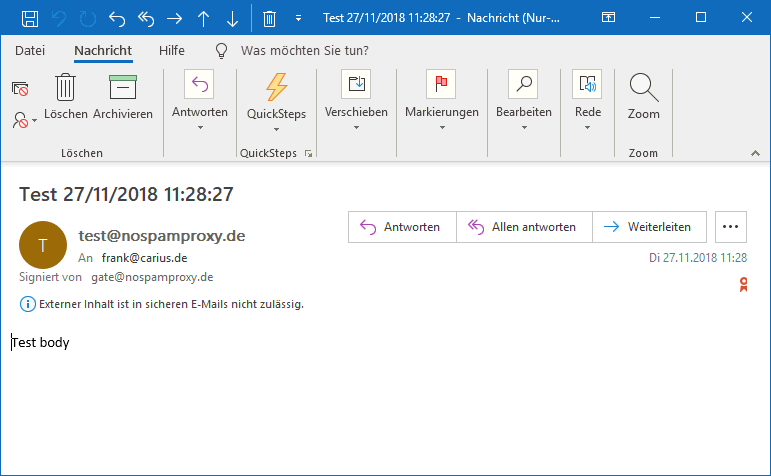The width and height of the screenshot is (771, 476).
Task: Click the Rede read aloud icon
Action: pyautogui.click(x=587, y=84)
